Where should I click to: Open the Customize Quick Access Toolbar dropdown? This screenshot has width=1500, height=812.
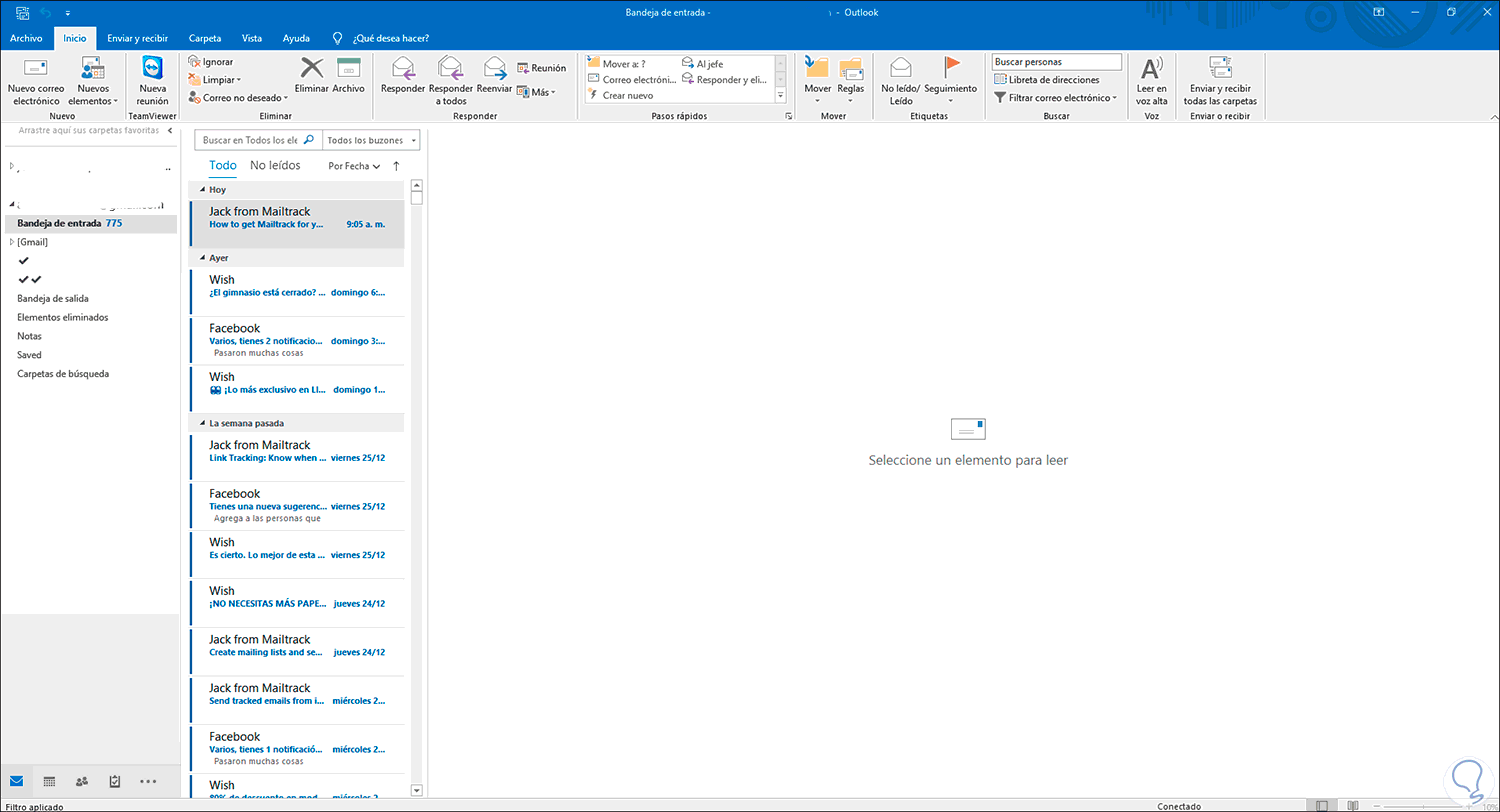click(67, 12)
